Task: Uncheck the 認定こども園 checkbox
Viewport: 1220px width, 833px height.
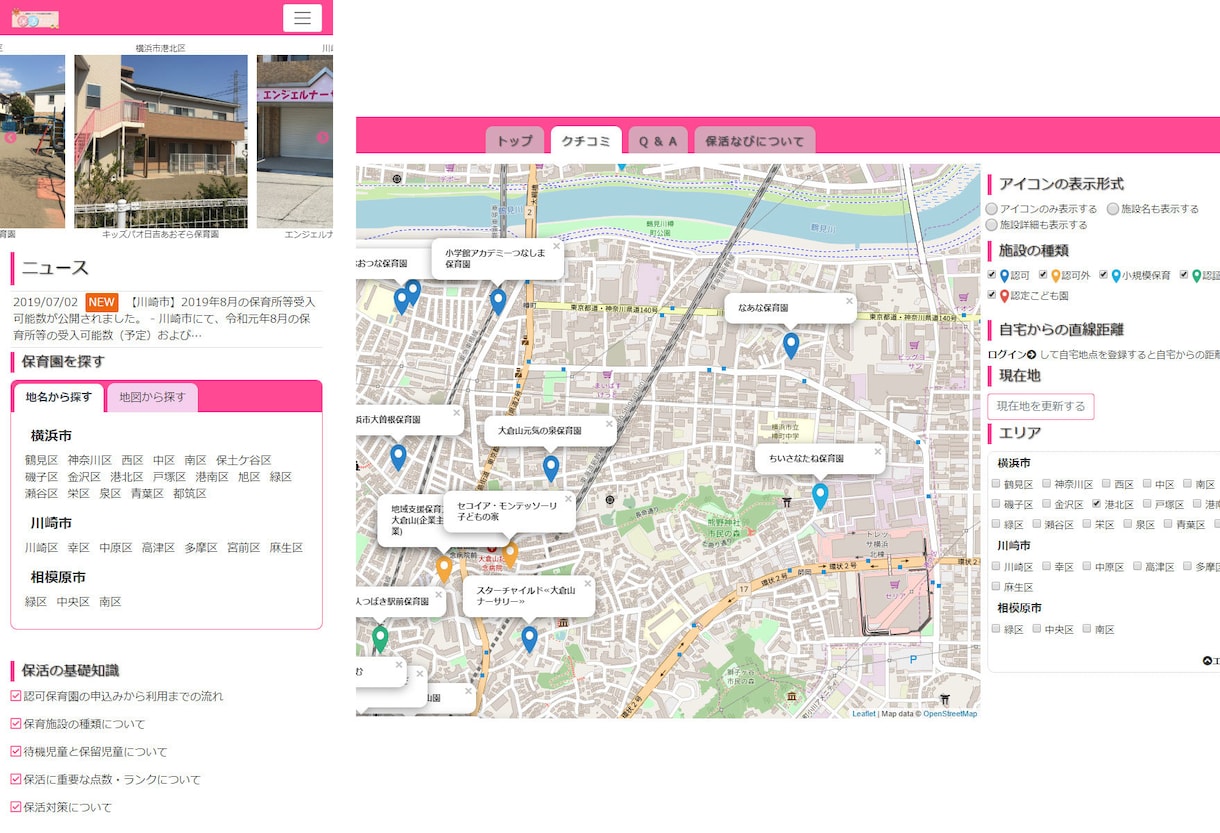Action: (992, 295)
